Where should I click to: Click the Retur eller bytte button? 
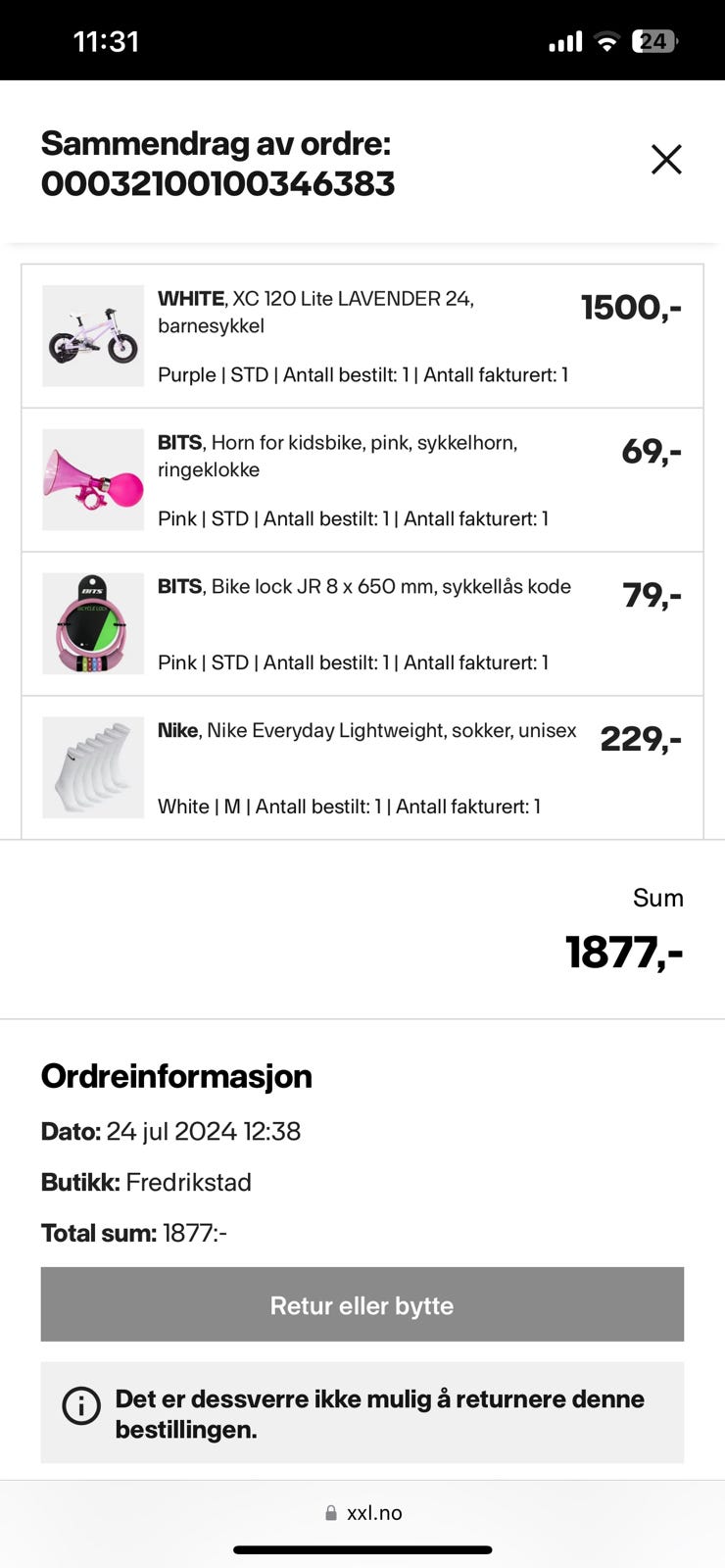tap(362, 1304)
